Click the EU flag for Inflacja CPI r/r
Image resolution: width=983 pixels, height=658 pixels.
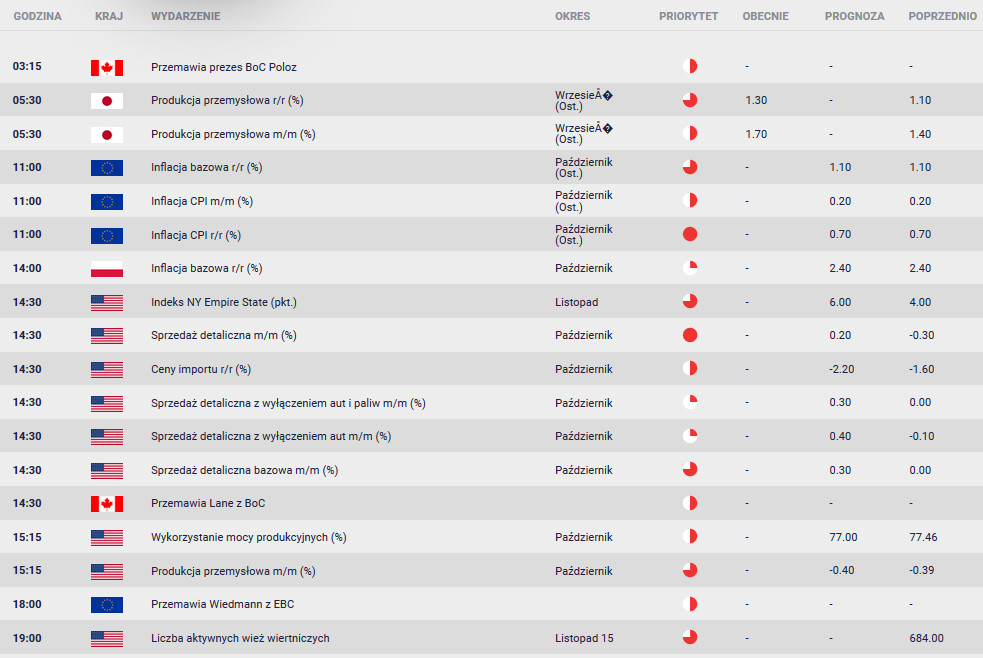point(107,236)
